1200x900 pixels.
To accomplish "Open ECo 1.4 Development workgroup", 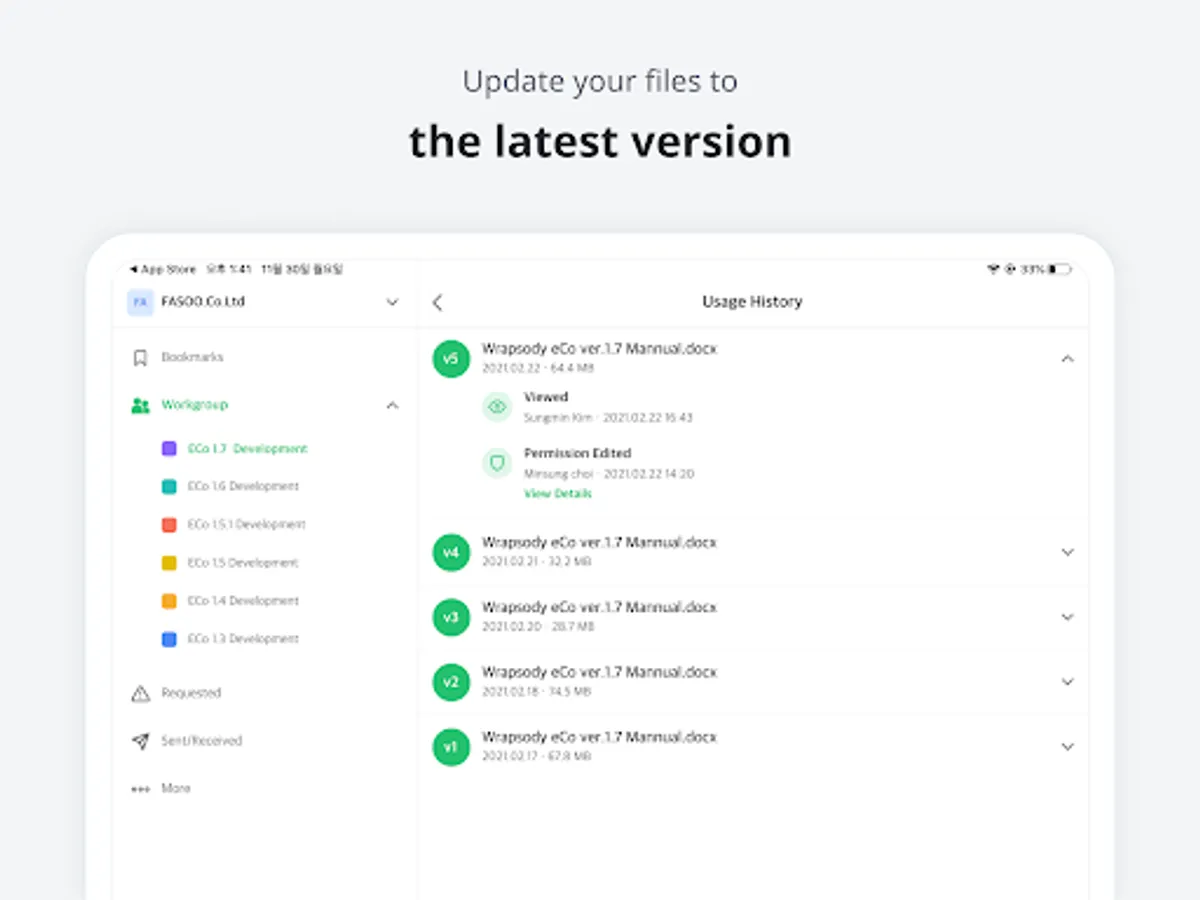I will 243,601.
